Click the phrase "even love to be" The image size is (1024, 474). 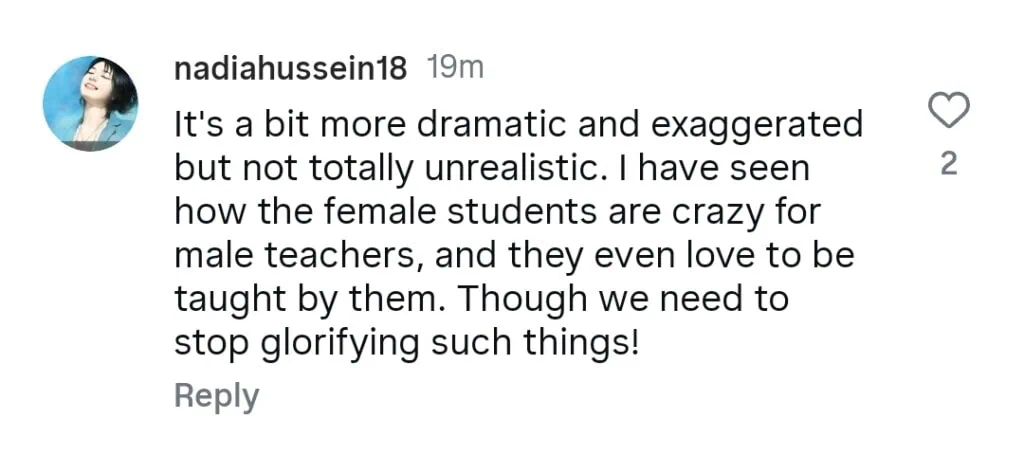point(731,256)
